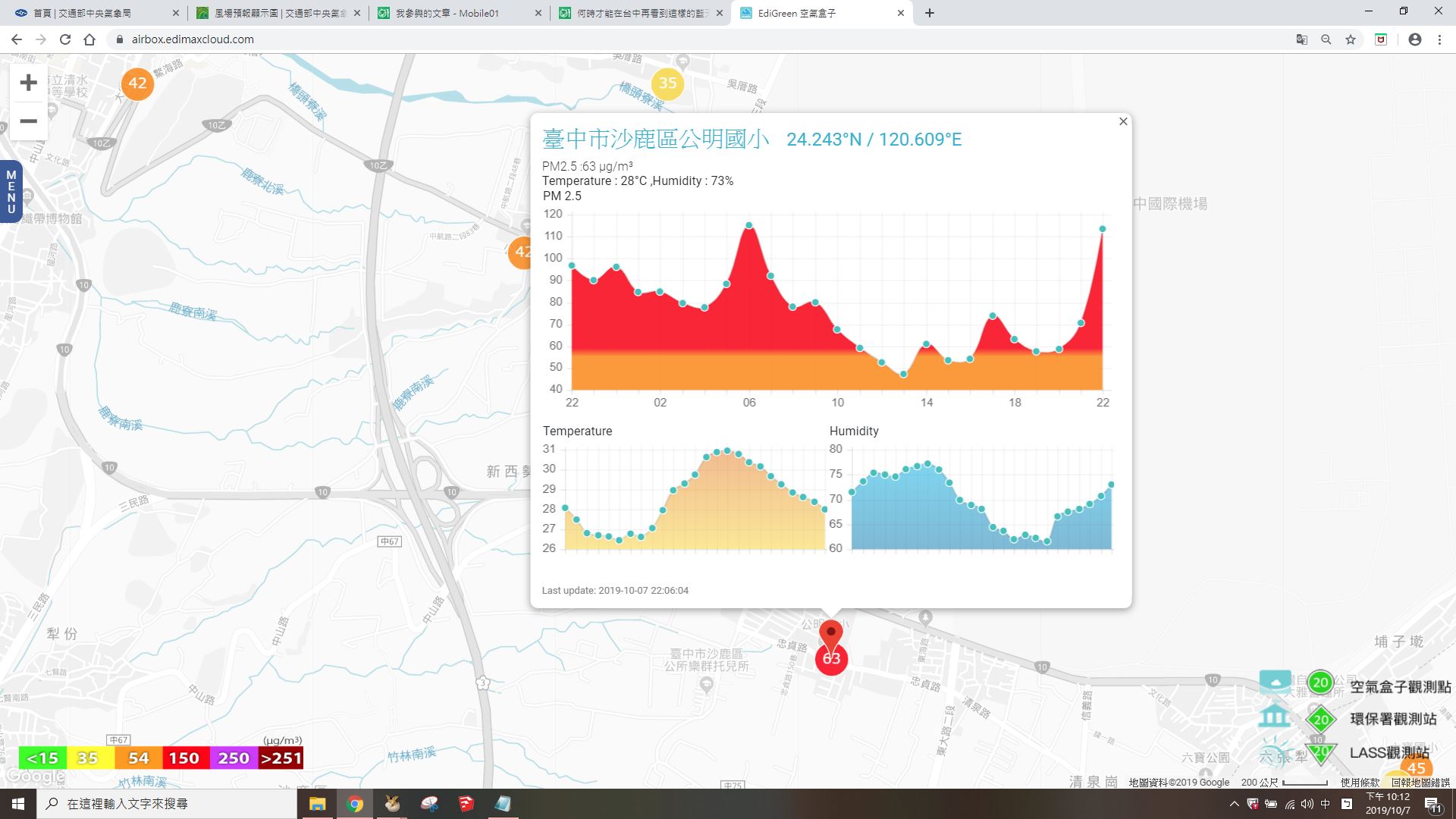Switch to 我參與的文章 Mobile01 tab
This screenshot has width=1456, height=819.
[459, 13]
